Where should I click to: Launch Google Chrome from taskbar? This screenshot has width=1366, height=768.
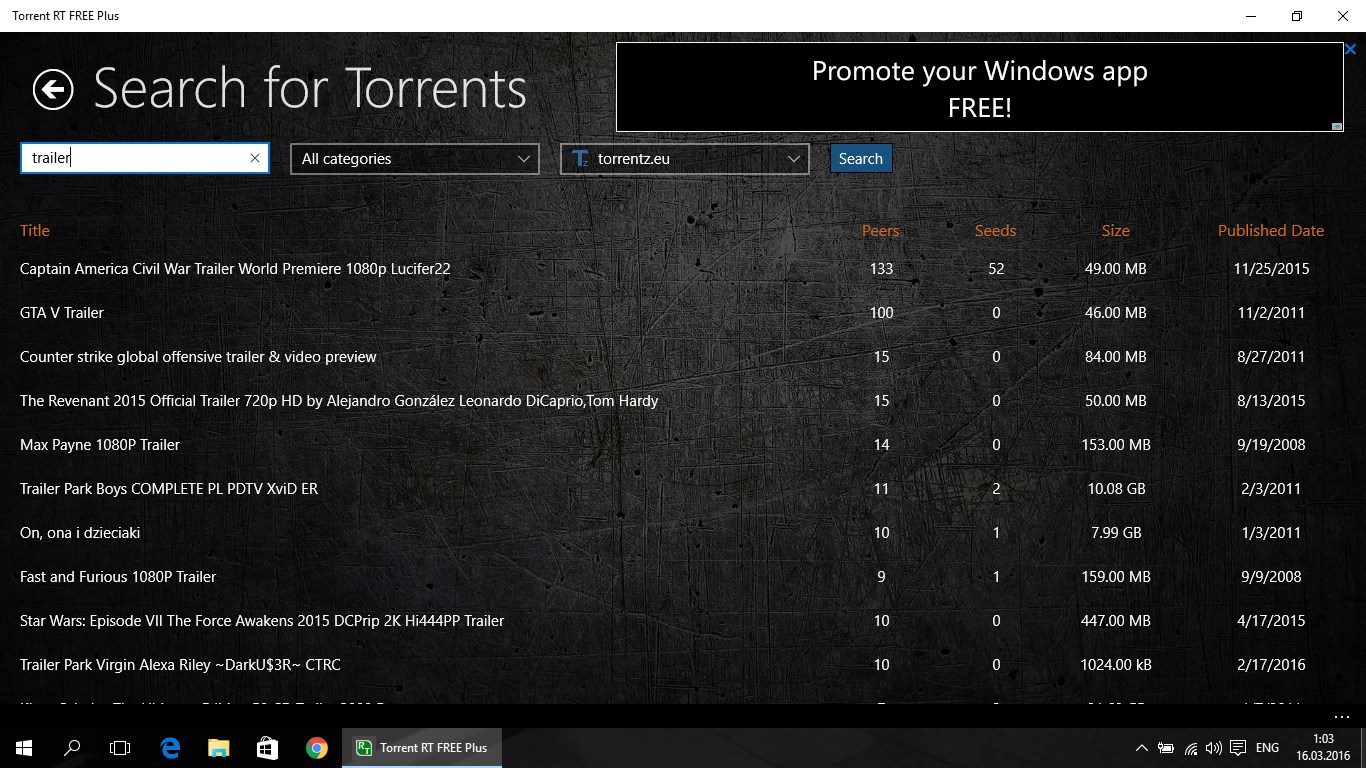tap(316, 747)
